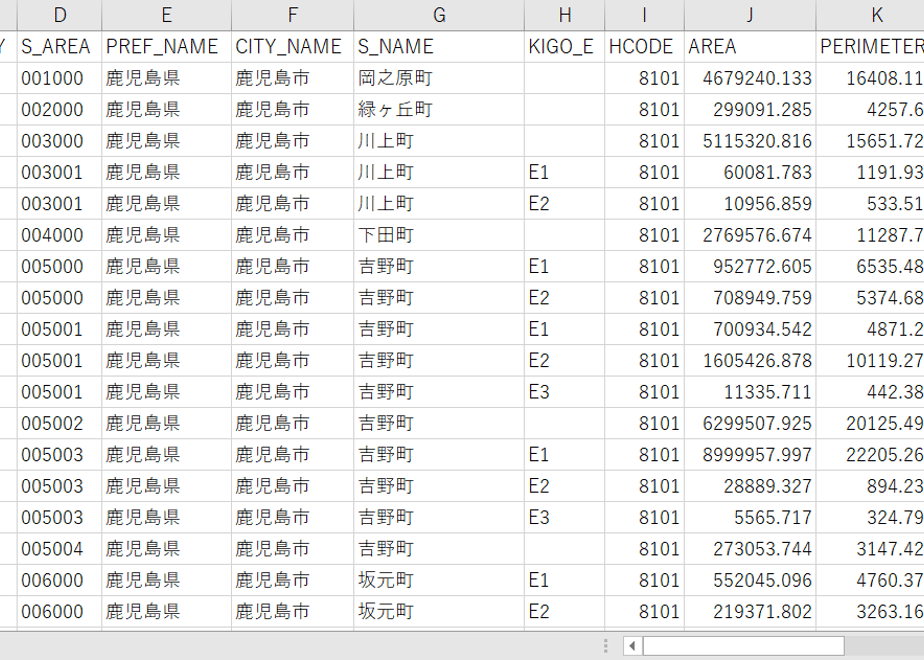Image resolution: width=924 pixels, height=660 pixels.
Task: Click the S_AREA header cell
Action: coord(60,47)
